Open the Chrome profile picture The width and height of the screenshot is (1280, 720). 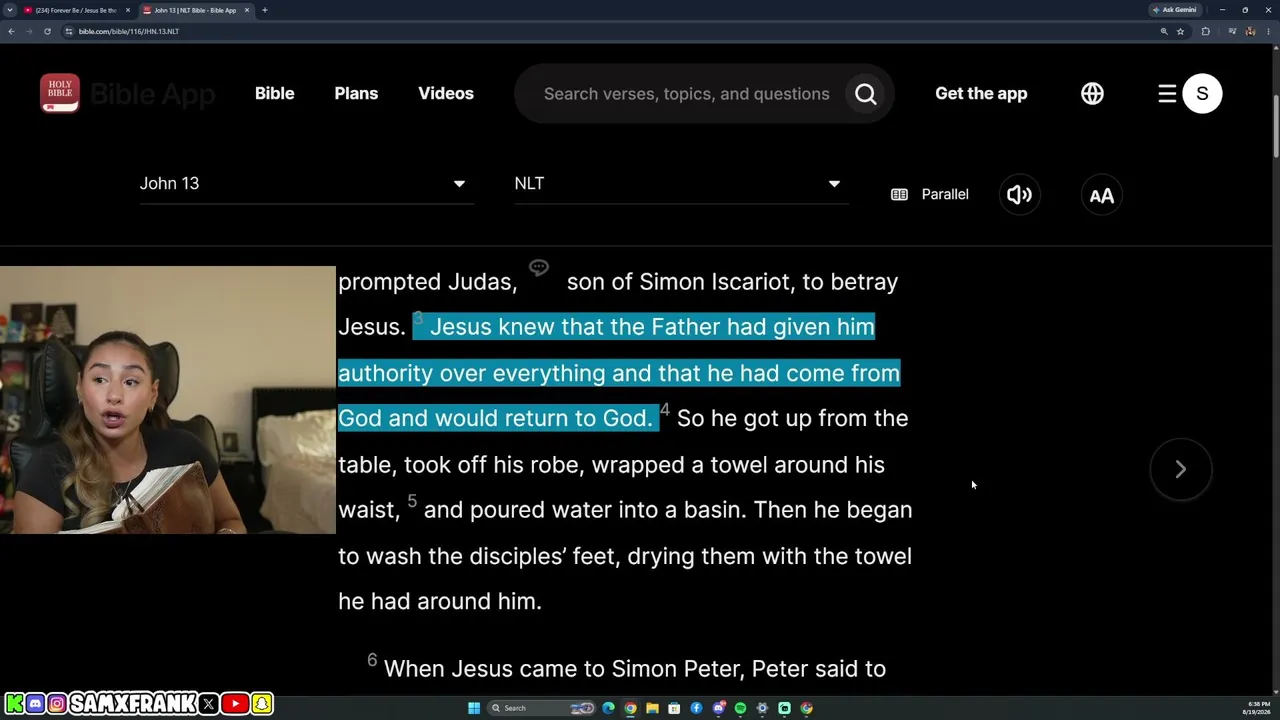pyautogui.click(x=1249, y=31)
